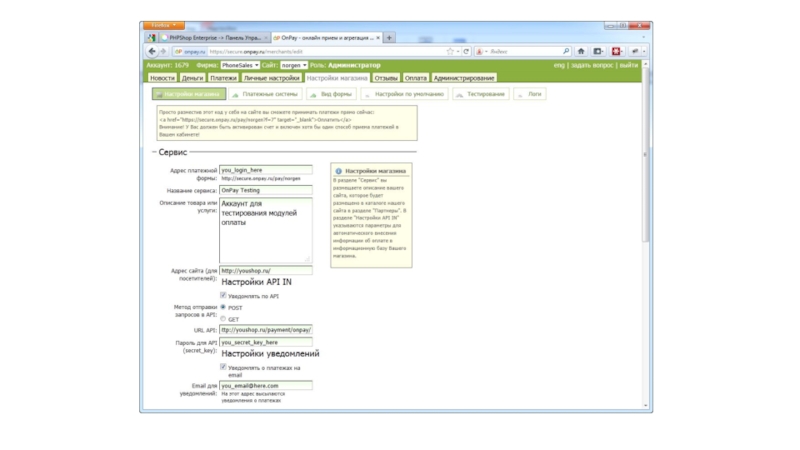Select the GET request method radio
The width and height of the screenshot is (800, 450).
pos(223,319)
